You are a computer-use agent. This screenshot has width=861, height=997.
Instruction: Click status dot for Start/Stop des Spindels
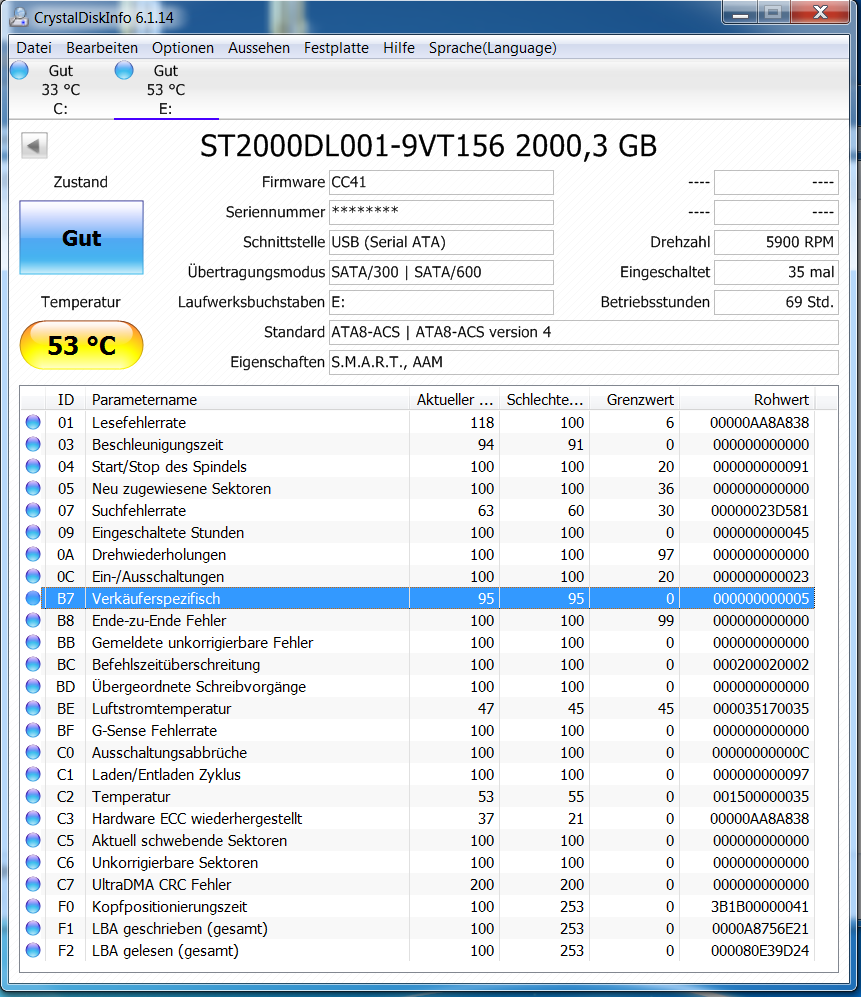(33, 466)
